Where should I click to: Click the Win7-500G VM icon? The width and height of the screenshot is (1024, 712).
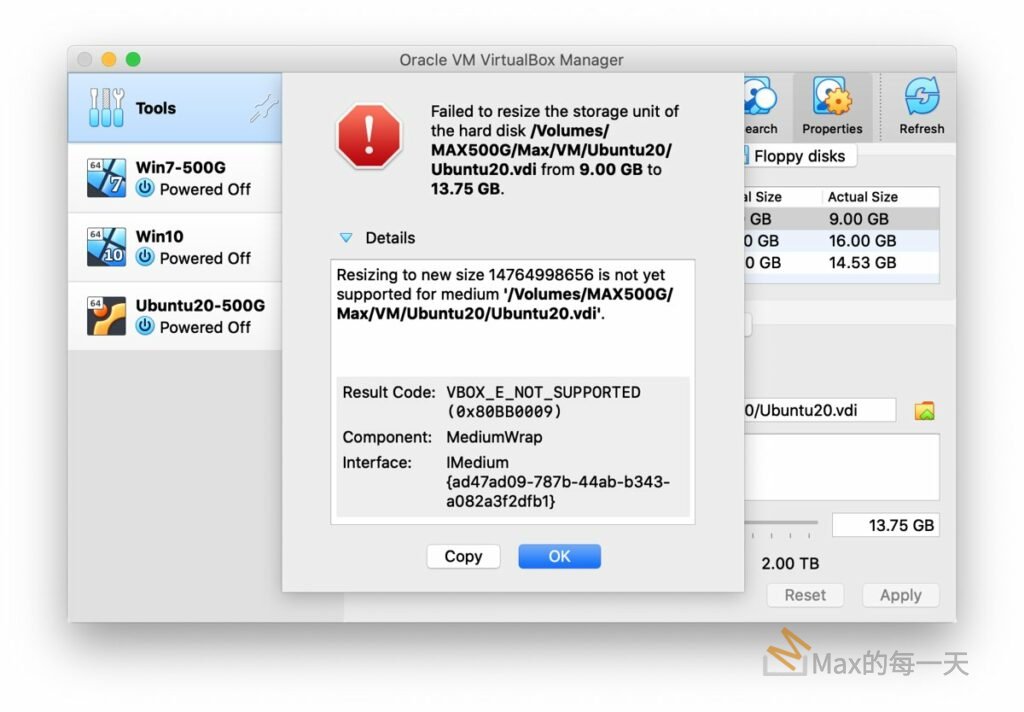click(106, 178)
